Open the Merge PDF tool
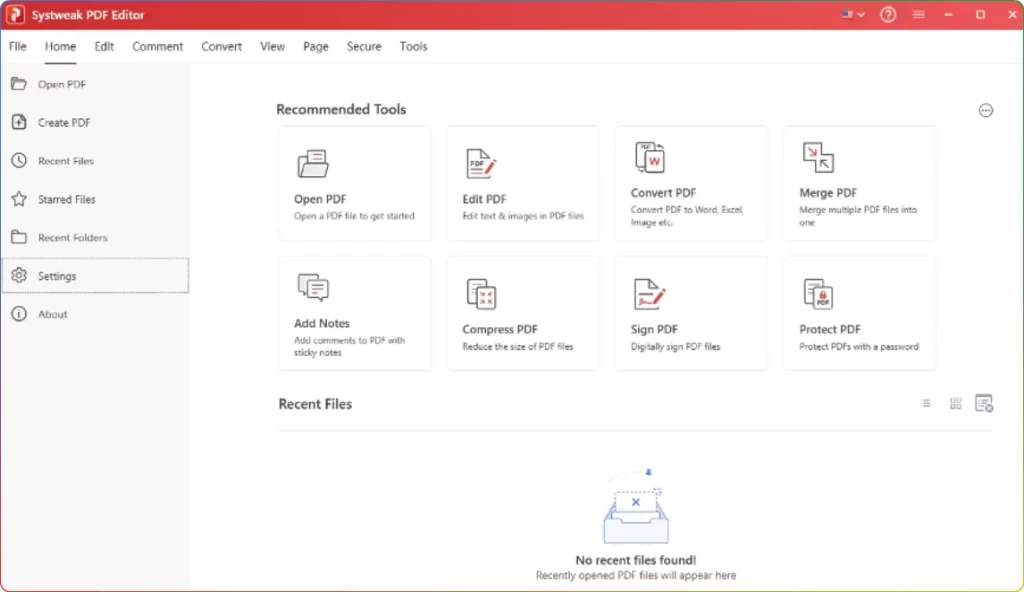This screenshot has height=592, width=1024. click(x=858, y=183)
